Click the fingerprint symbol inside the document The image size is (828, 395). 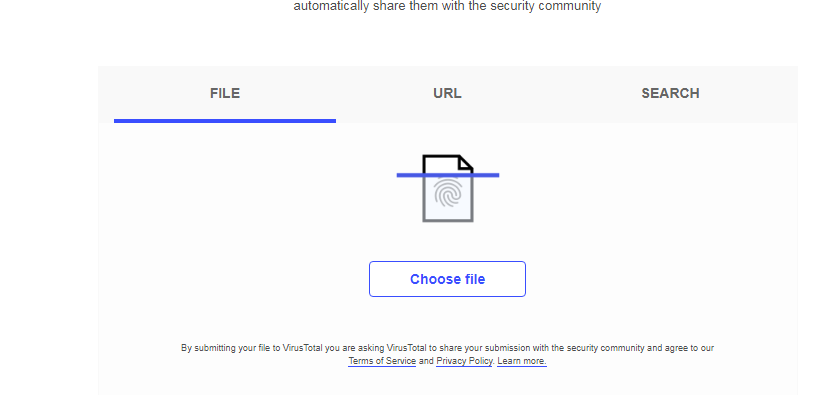[448, 193]
